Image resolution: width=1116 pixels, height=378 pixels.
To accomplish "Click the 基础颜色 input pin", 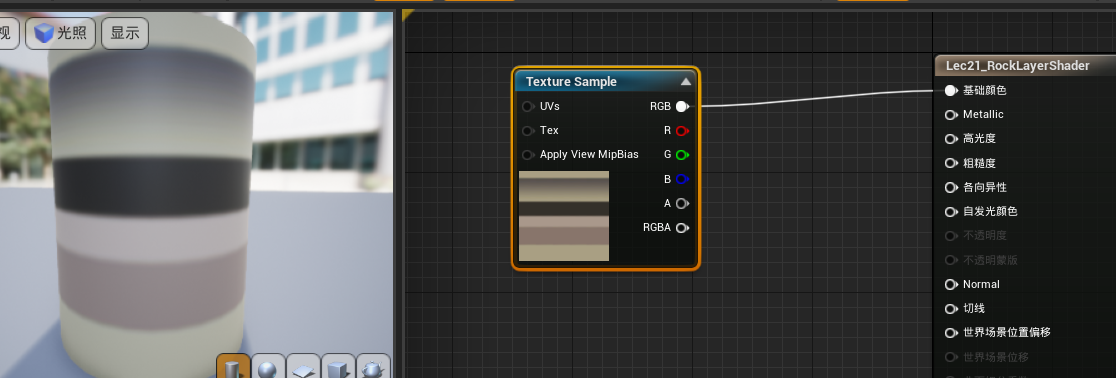I will [x=951, y=90].
